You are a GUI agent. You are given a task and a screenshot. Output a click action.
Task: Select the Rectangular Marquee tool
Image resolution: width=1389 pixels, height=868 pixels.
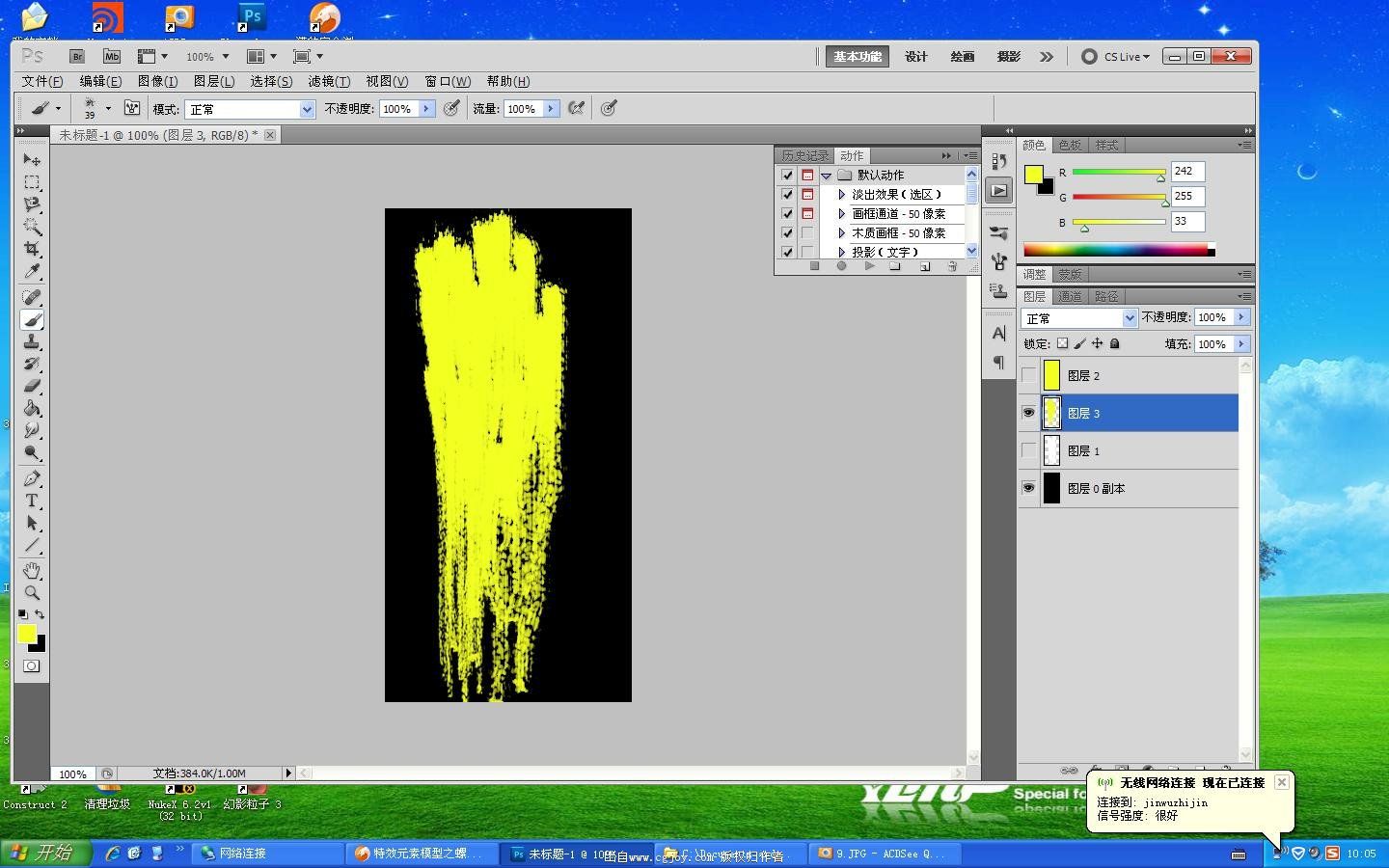click(x=32, y=182)
